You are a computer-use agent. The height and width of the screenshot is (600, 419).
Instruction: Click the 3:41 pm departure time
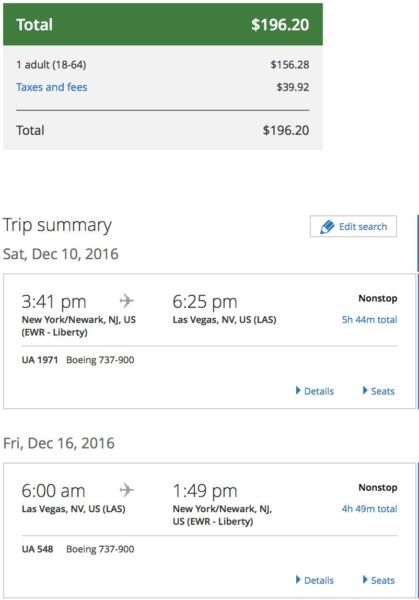point(54,302)
